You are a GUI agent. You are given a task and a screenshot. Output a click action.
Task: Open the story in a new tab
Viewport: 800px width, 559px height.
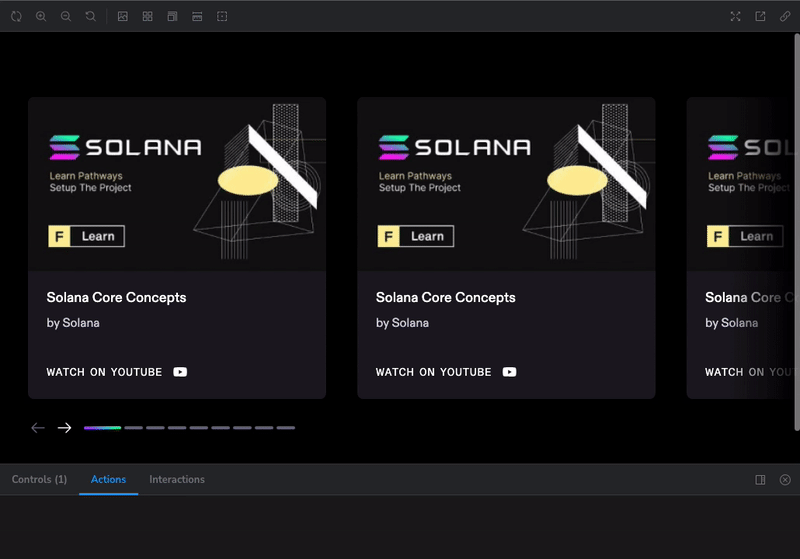[x=760, y=16]
